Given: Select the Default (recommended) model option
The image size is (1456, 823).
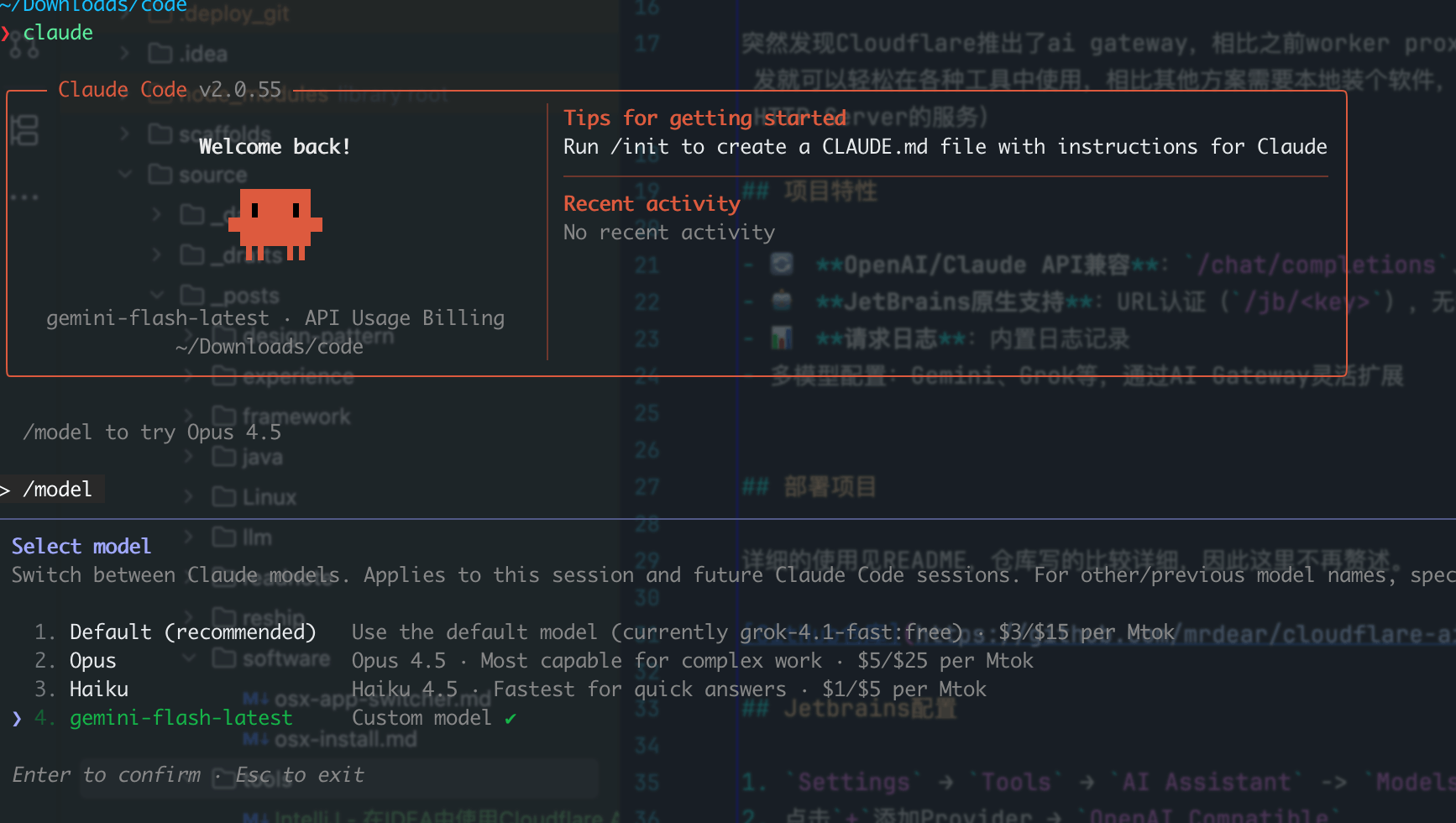Looking at the screenshot, I should (192, 632).
